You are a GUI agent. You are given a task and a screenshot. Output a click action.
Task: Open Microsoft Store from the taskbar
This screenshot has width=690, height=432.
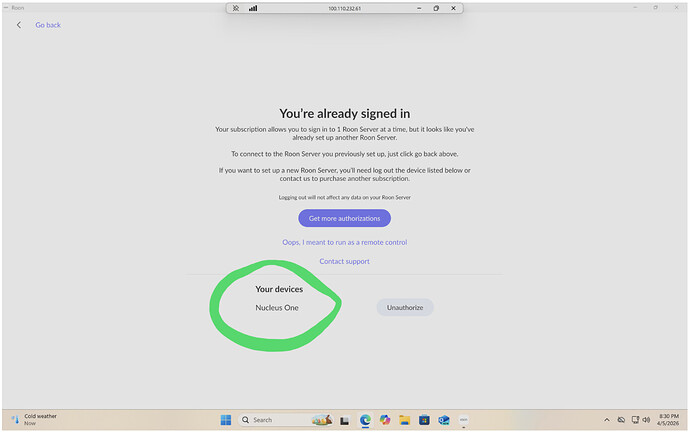424,420
